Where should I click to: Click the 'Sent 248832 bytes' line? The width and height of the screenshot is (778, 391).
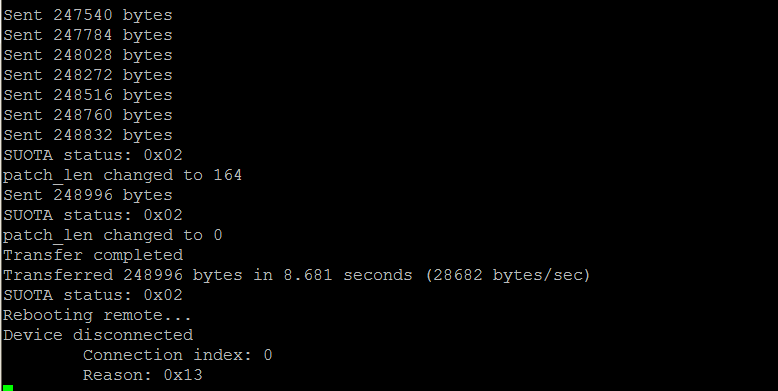(x=88, y=135)
